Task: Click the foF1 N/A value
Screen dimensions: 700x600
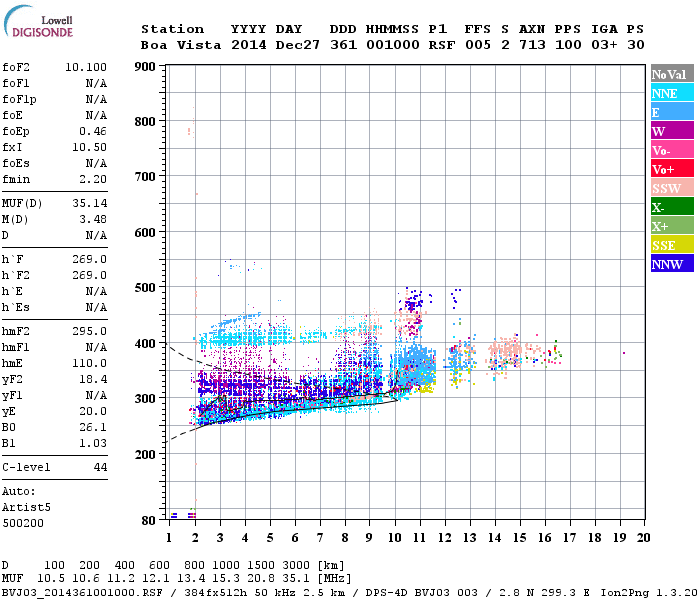Action: pyautogui.click(x=96, y=83)
